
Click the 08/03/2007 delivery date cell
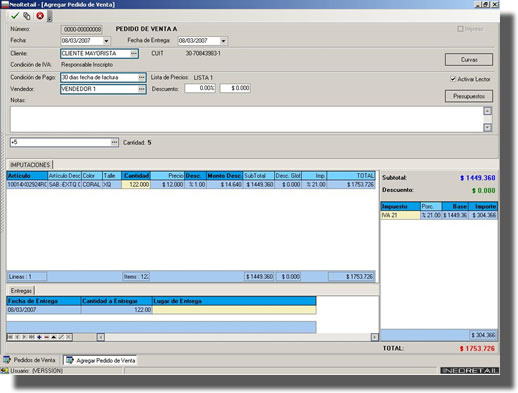click(x=43, y=310)
